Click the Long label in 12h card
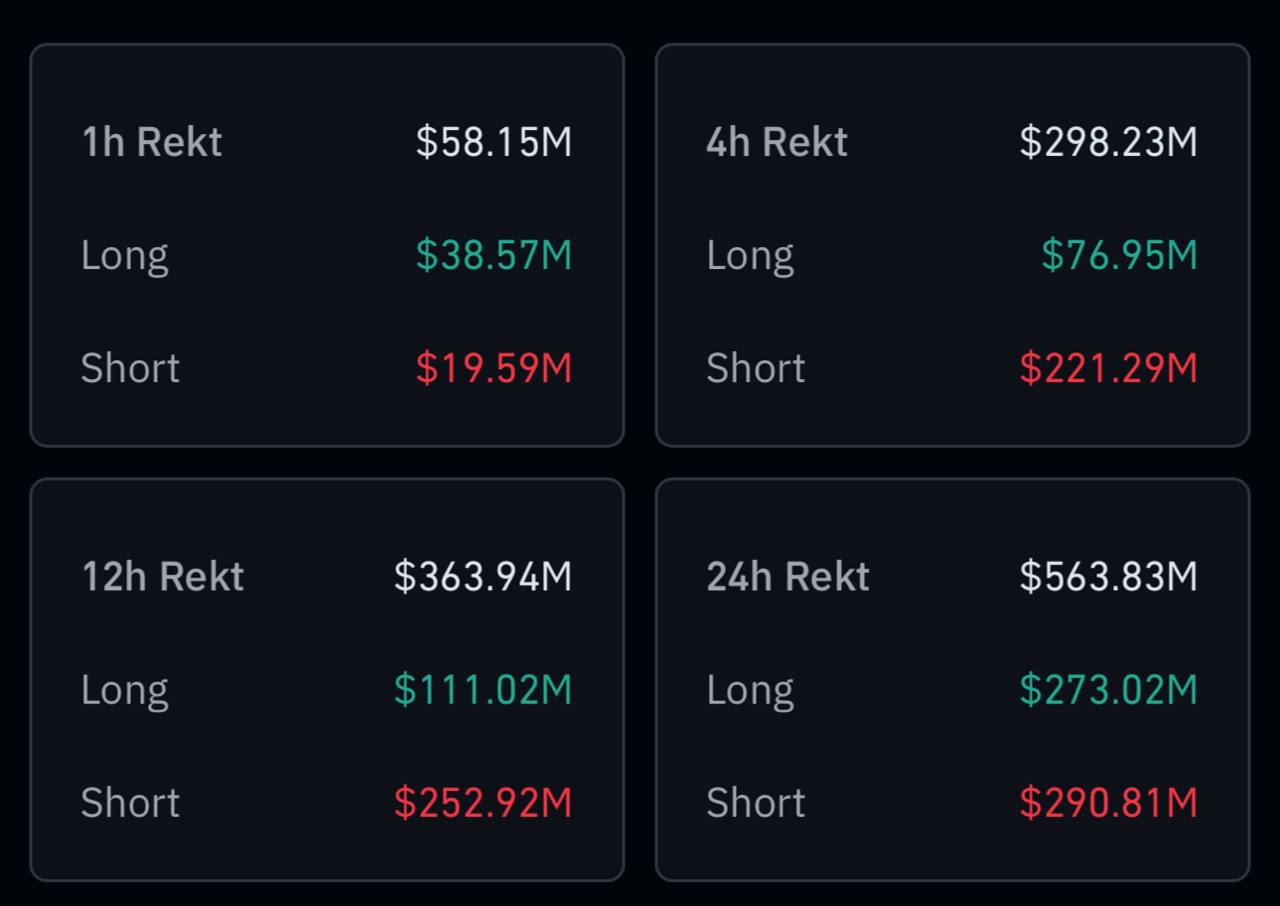 click(x=125, y=690)
